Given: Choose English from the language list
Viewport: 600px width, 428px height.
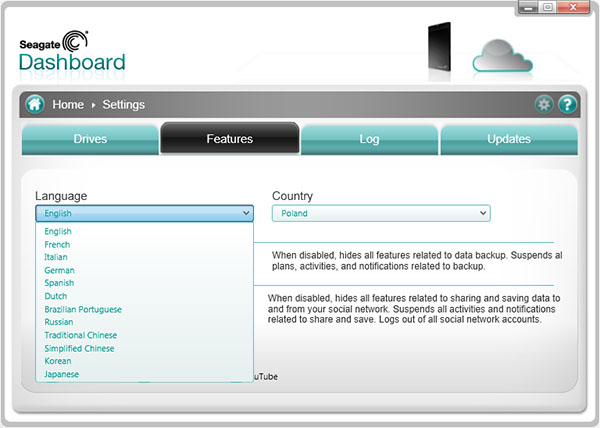Looking at the screenshot, I should [x=145, y=231].
